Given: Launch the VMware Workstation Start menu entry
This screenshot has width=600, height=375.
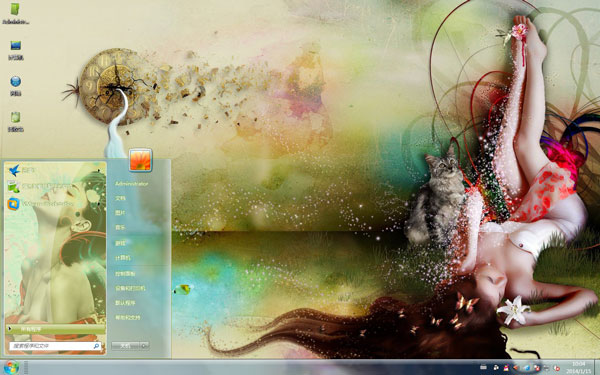Looking at the screenshot, I should click(55, 204).
